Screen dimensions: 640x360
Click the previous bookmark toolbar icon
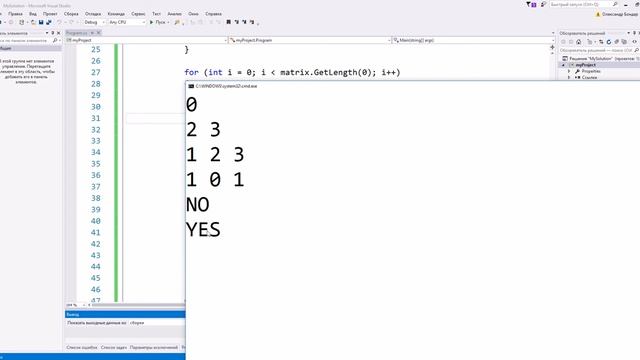236,22
